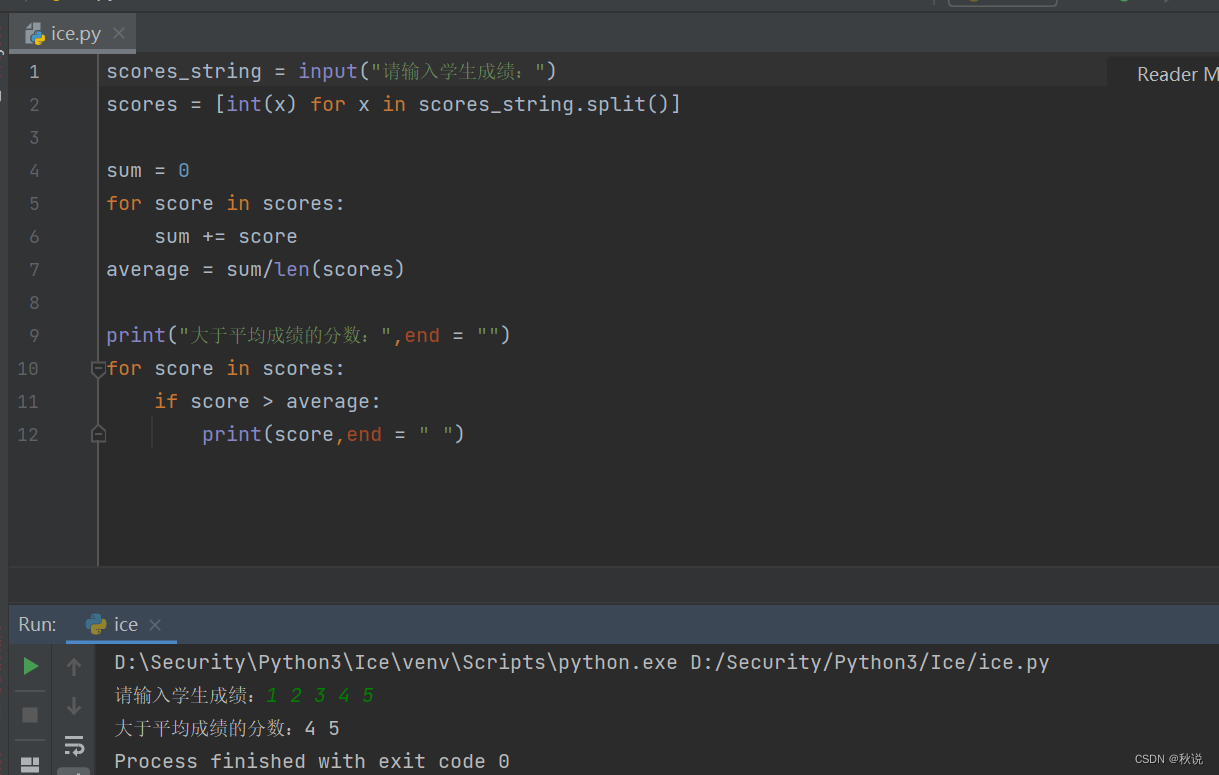Click the fold end marker at line 12
The image size is (1219, 775).
98,434
